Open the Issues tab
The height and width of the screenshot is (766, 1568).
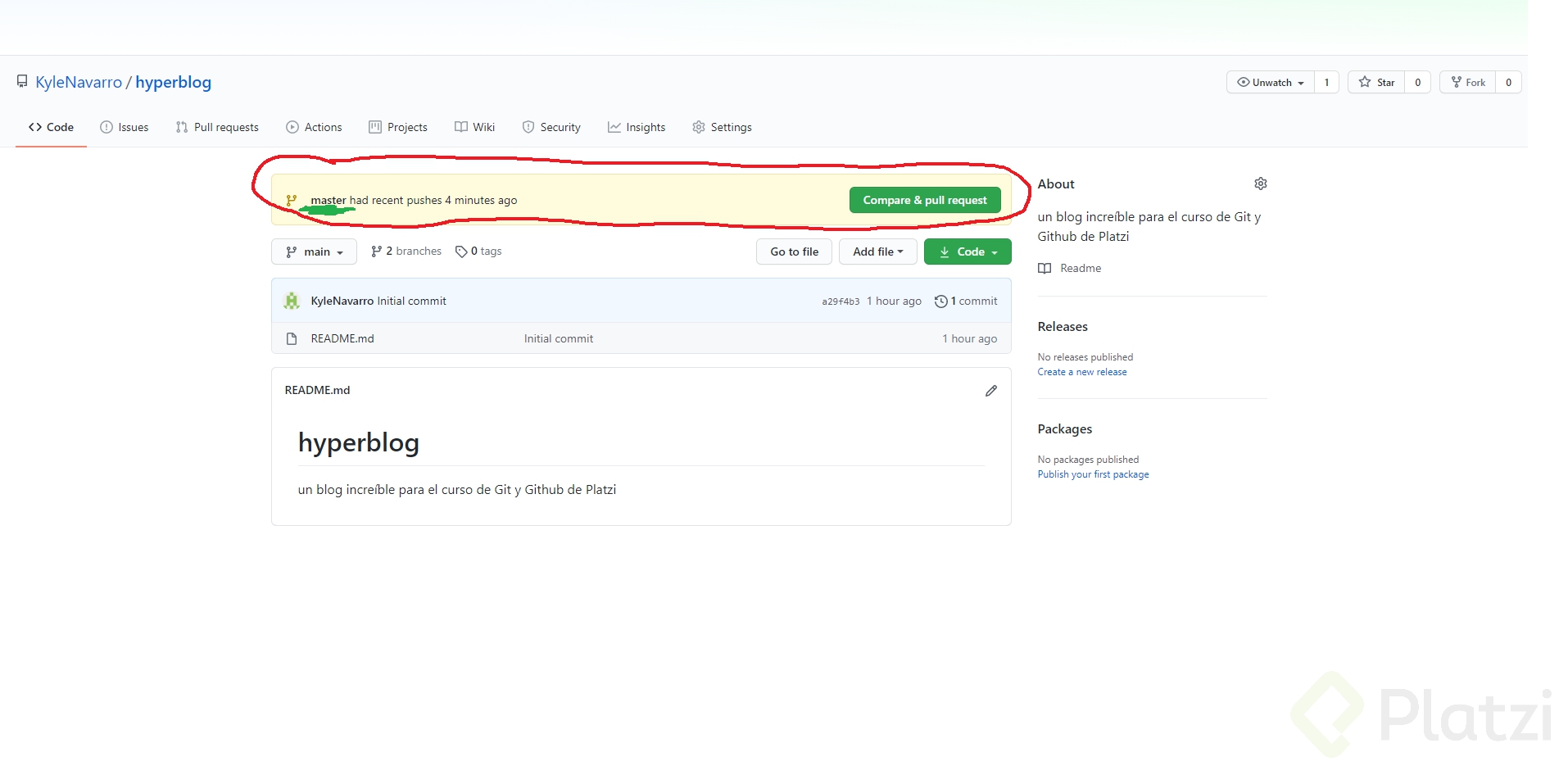[x=124, y=127]
